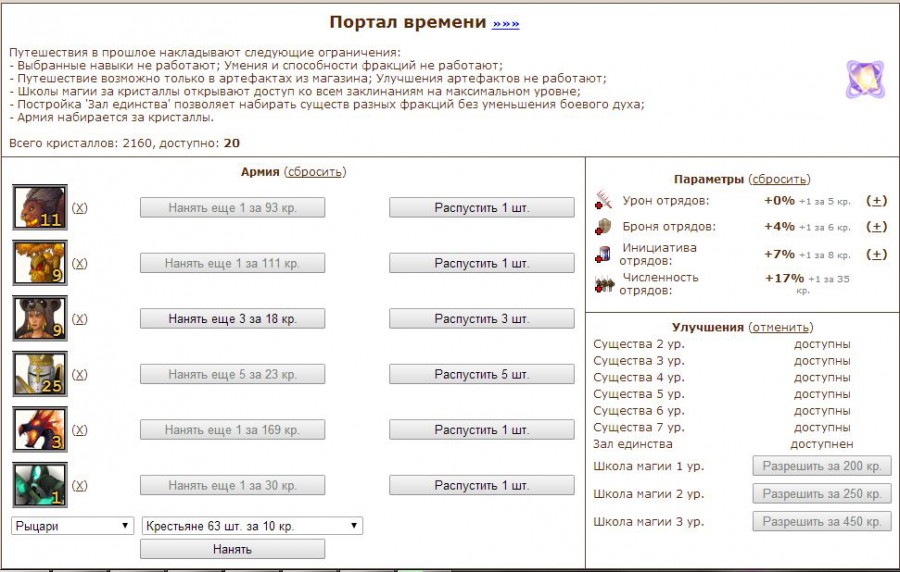
Task: Click the squad armor shield icon
Action: pos(603,226)
